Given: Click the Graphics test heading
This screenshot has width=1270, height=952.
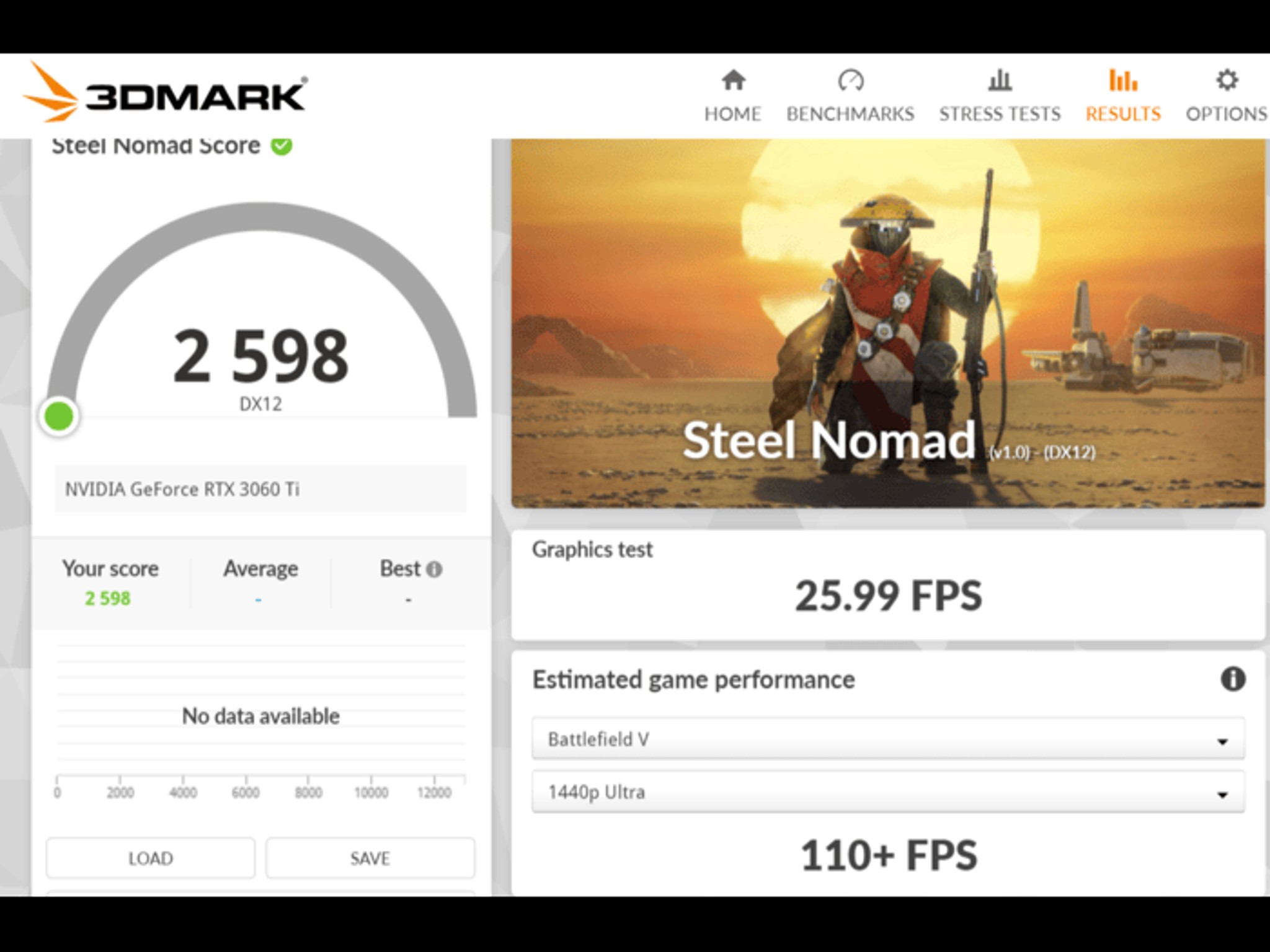Looking at the screenshot, I should 592,550.
